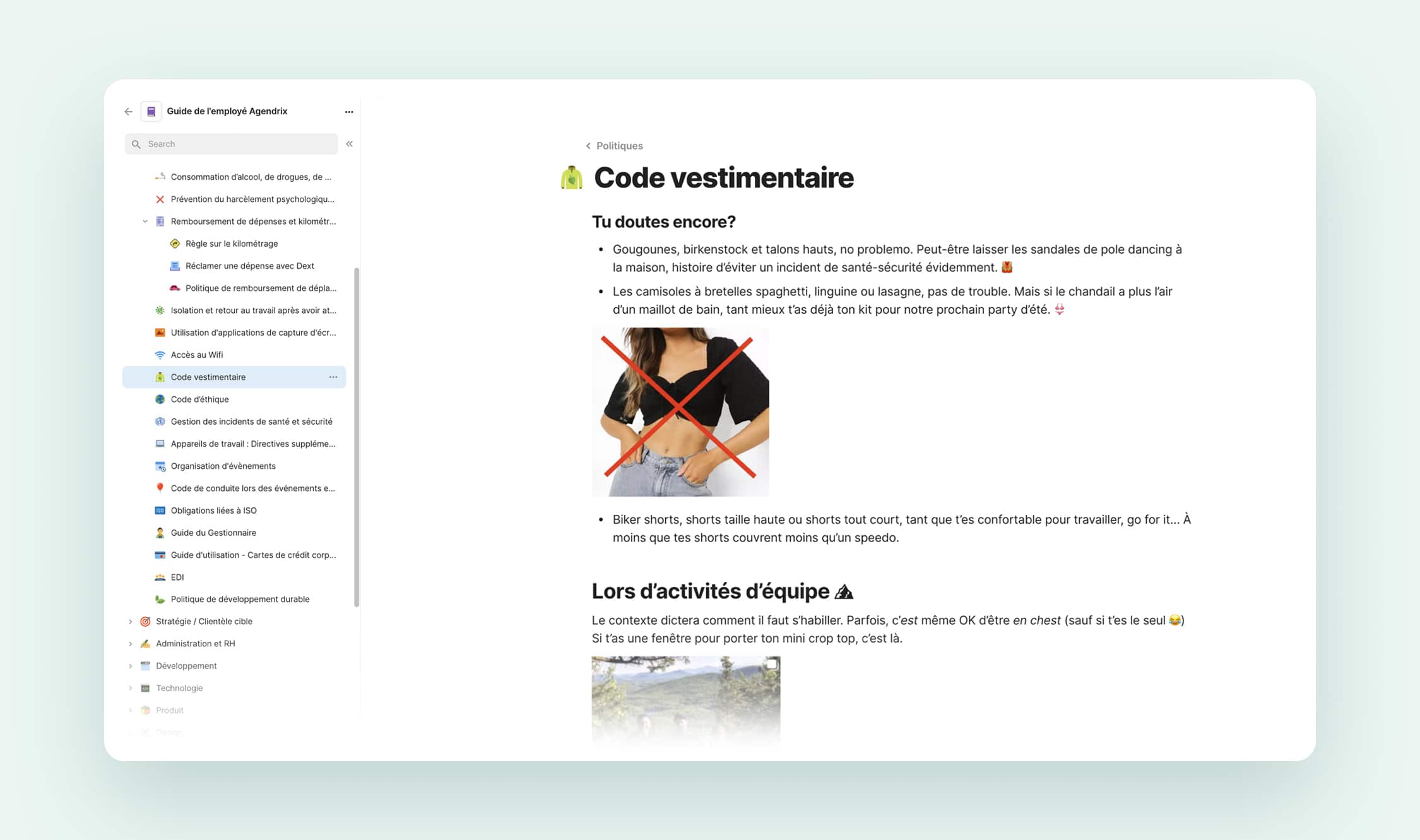The image size is (1420, 840).
Task: Select the Code vestimentaire menu item
Action: [x=208, y=376]
